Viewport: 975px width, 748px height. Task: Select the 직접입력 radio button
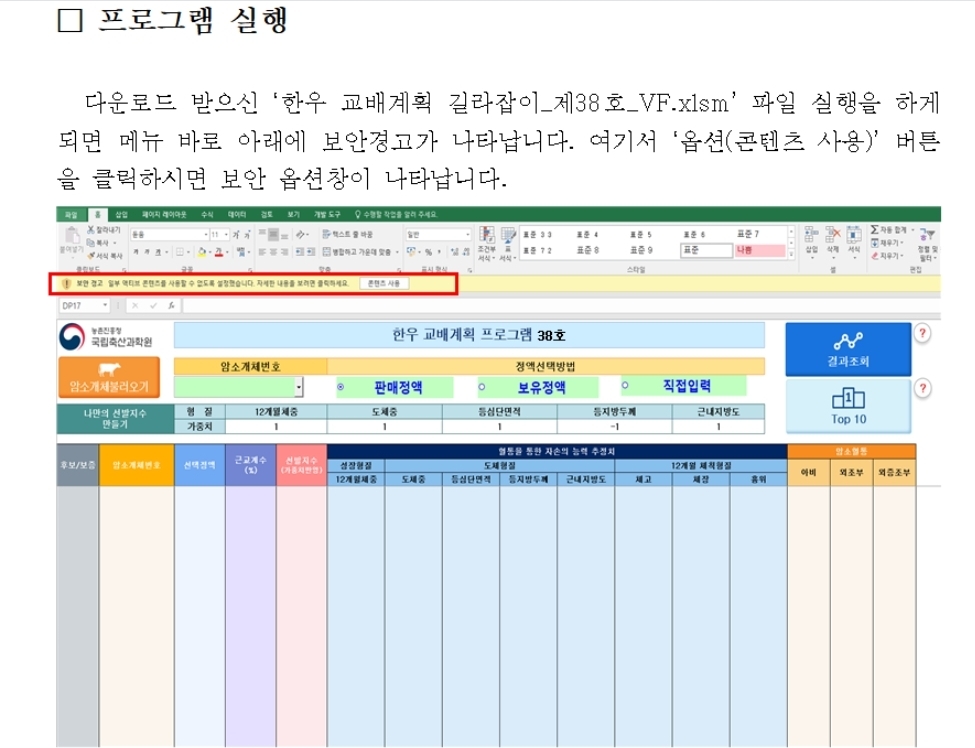[x=625, y=385]
